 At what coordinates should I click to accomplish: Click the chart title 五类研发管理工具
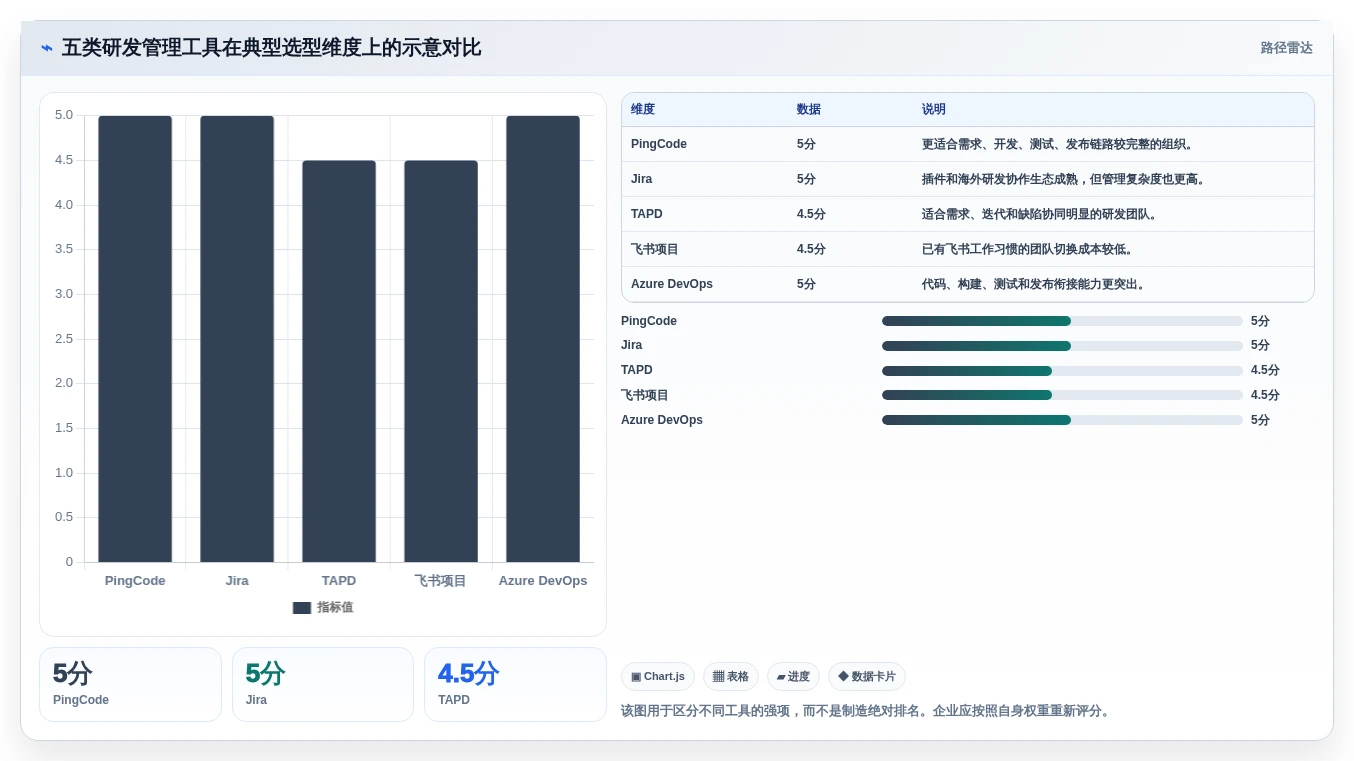[x=272, y=48]
